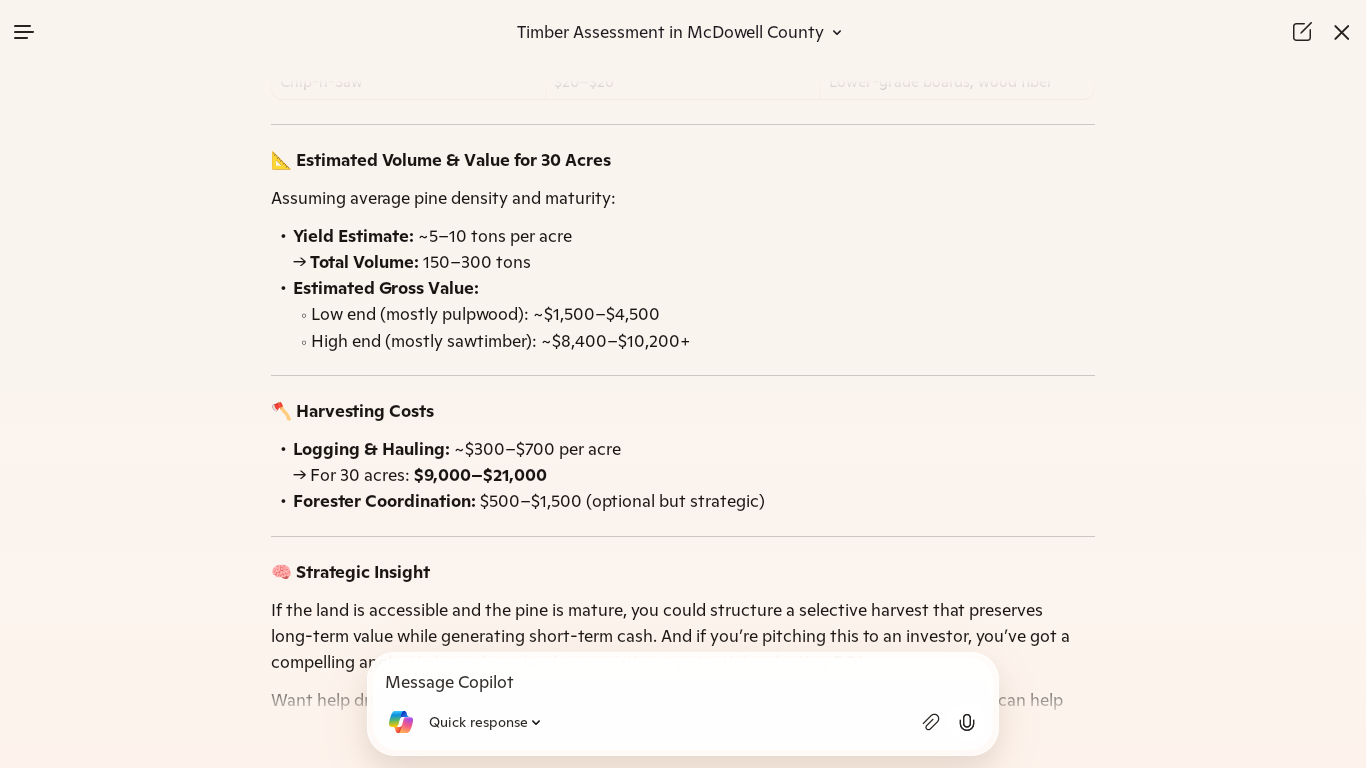Click the bold $9,000–$21,000 figure

coord(480,475)
